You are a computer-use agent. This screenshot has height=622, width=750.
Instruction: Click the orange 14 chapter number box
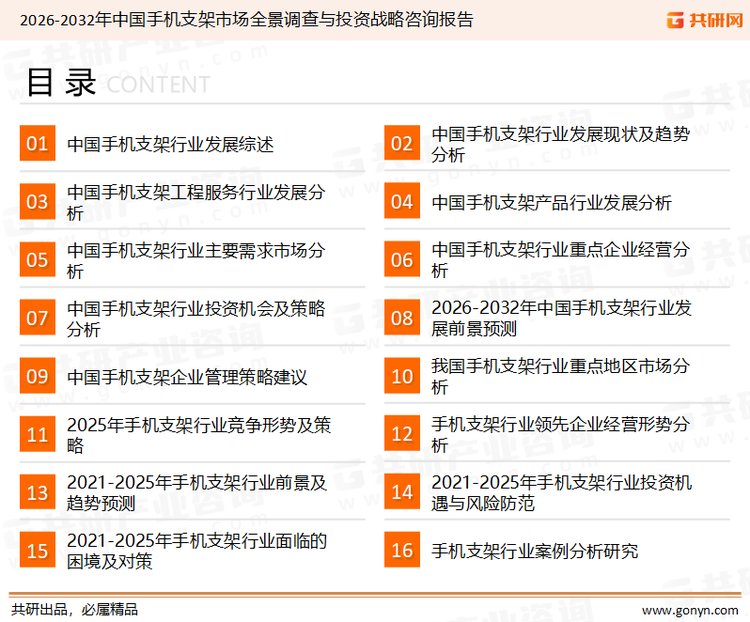tap(402, 492)
